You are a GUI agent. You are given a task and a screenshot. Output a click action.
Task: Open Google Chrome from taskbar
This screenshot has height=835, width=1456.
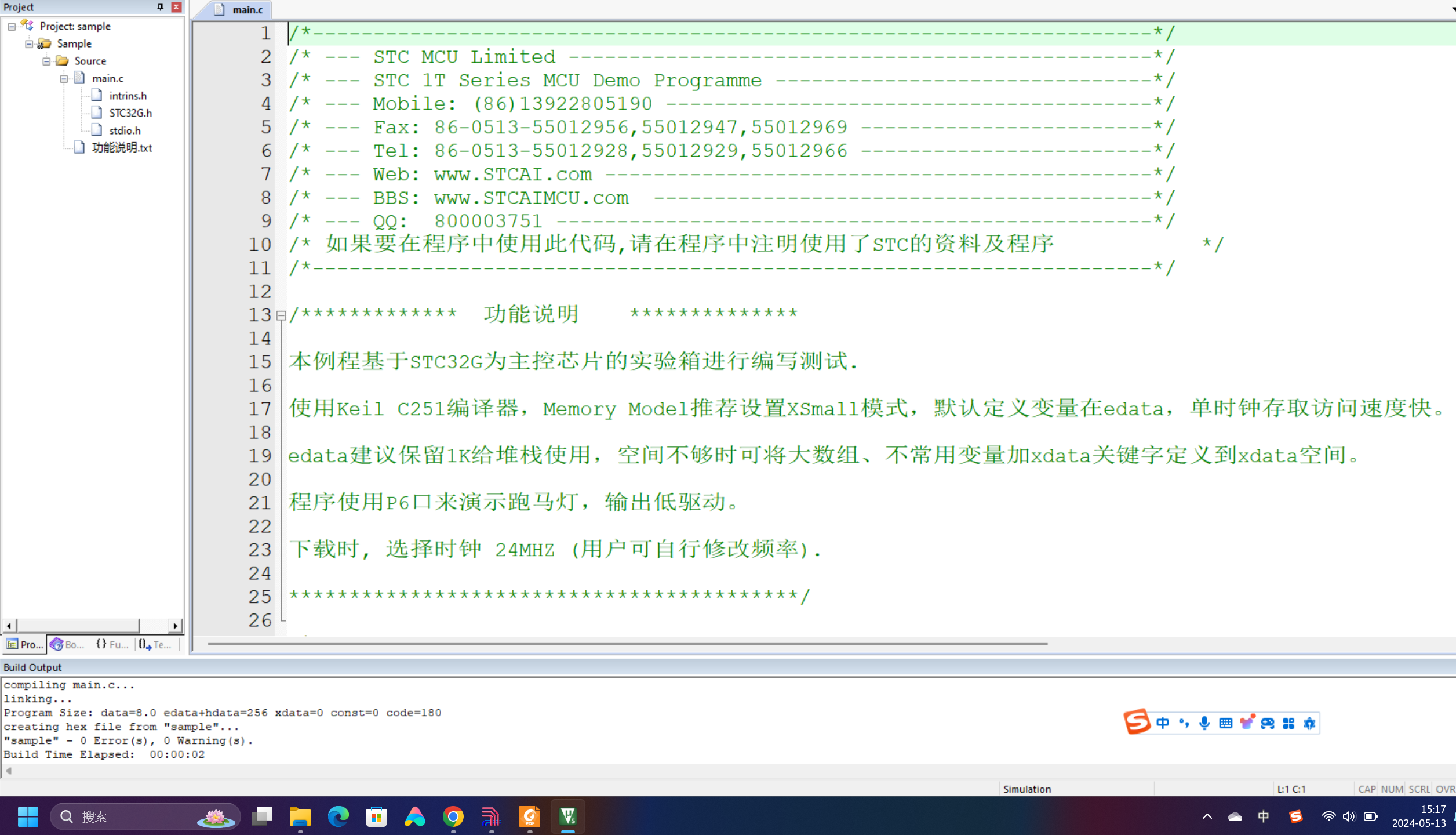point(453,816)
